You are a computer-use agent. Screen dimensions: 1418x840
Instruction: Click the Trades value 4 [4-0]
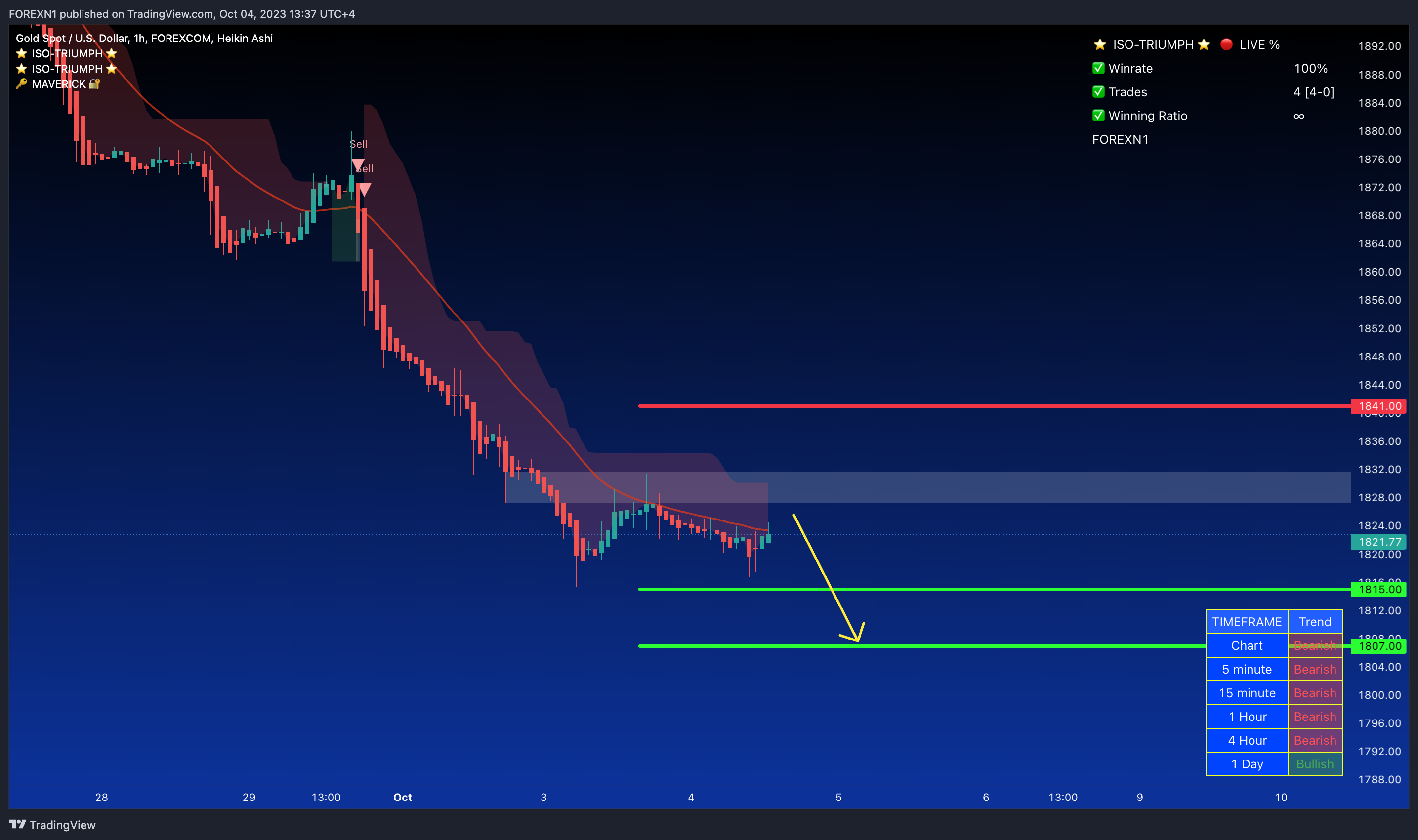click(1314, 92)
